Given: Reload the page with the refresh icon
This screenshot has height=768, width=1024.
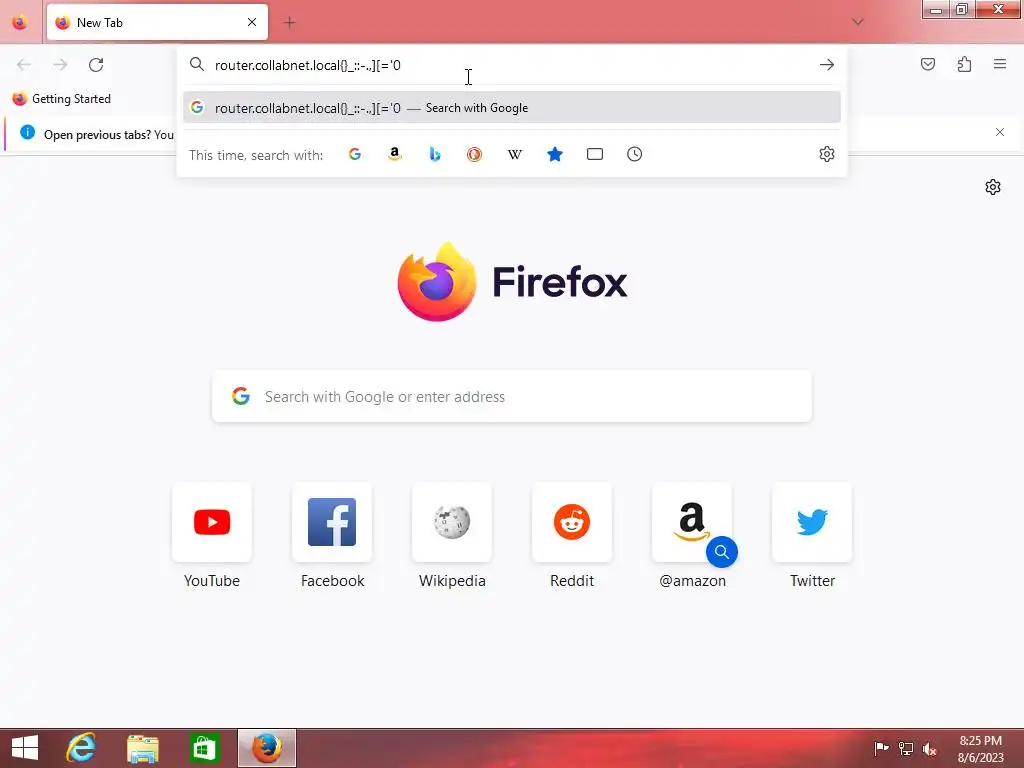Looking at the screenshot, I should [96, 65].
